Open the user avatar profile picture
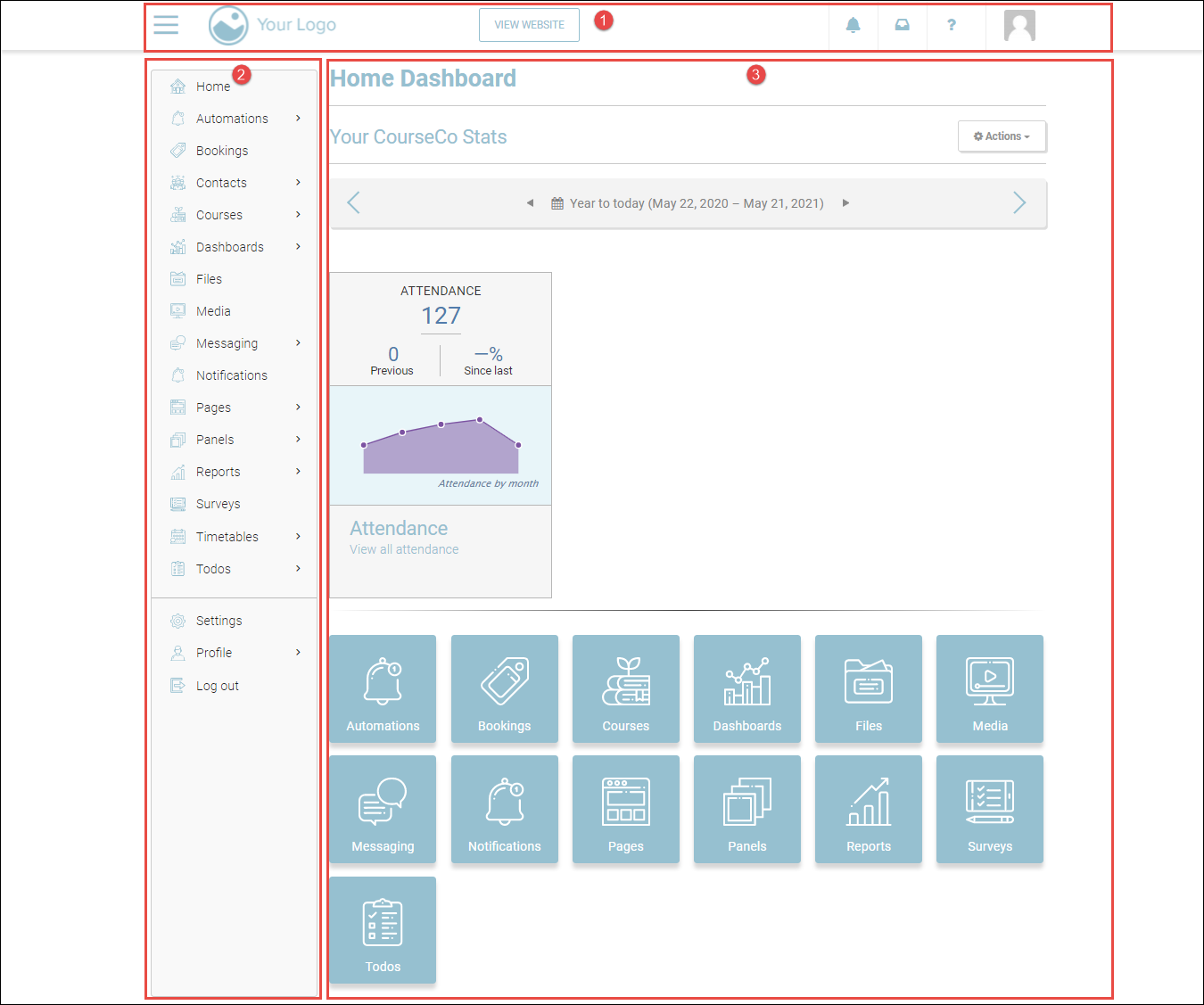This screenshot has width=1204, height=1005. (1018, 26)
